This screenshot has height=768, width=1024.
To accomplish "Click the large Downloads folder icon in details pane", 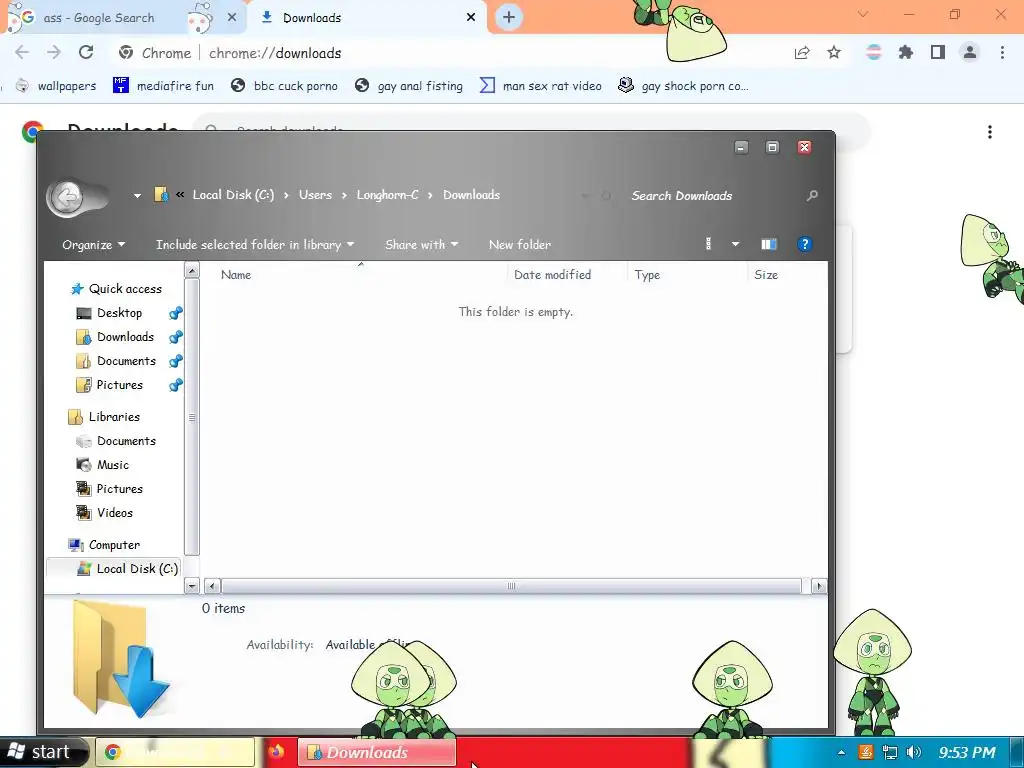I will pyautogui.click(x=121, y=658).
